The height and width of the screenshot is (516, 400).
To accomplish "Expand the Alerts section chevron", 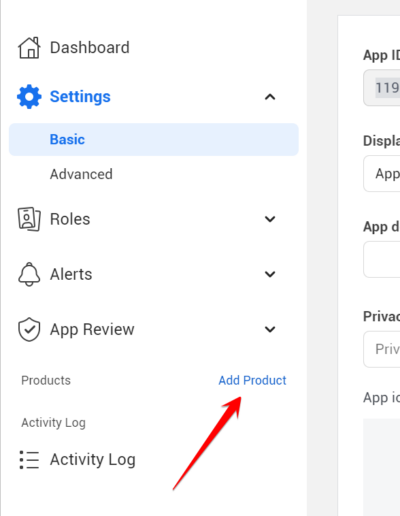I will pos(270,274).
